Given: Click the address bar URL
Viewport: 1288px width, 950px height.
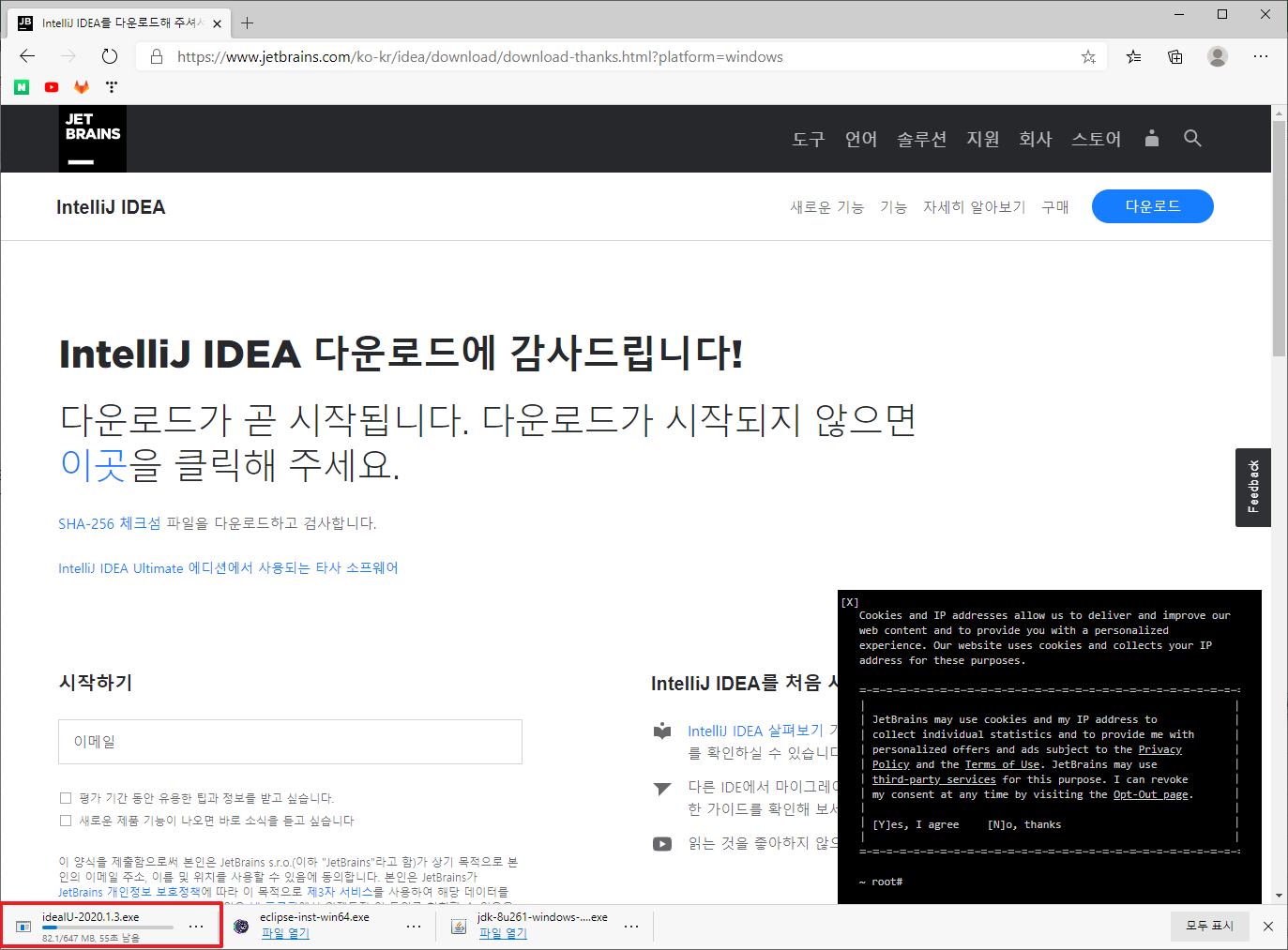Looking at the screenshot, I should coord(480,57).
